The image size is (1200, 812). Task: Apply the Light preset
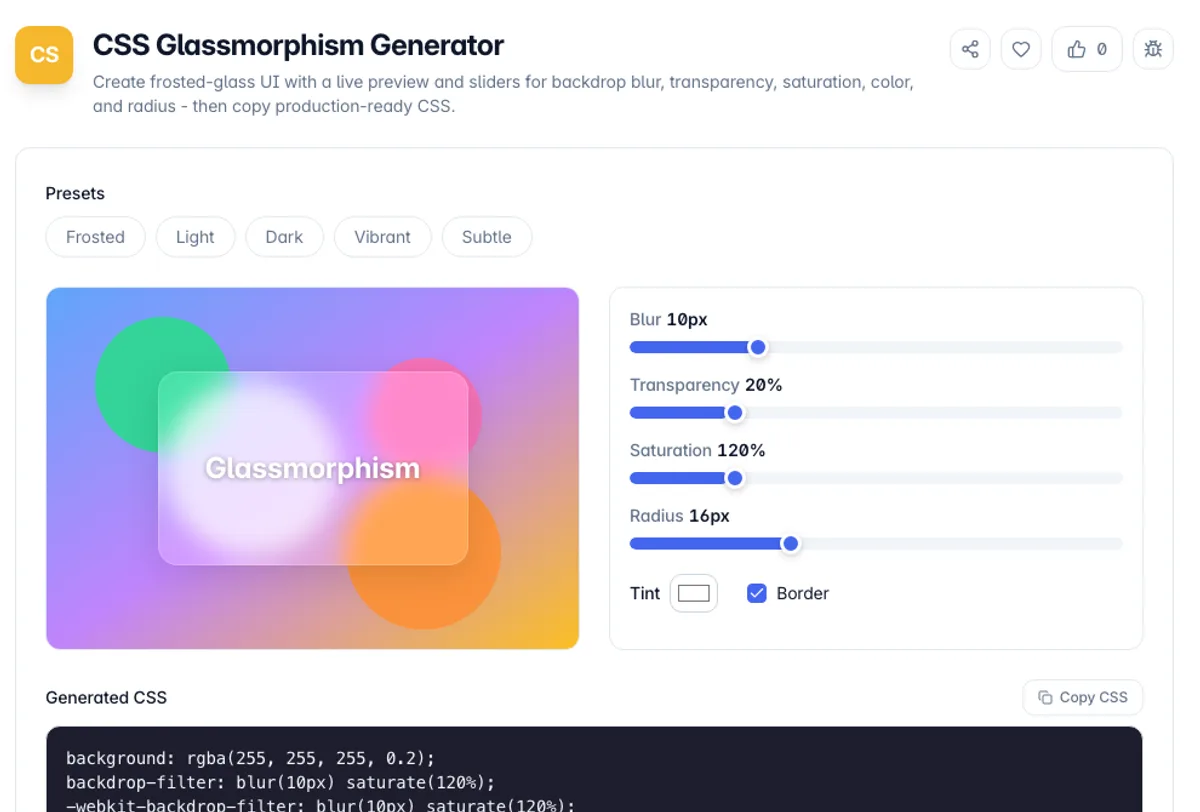195,237
